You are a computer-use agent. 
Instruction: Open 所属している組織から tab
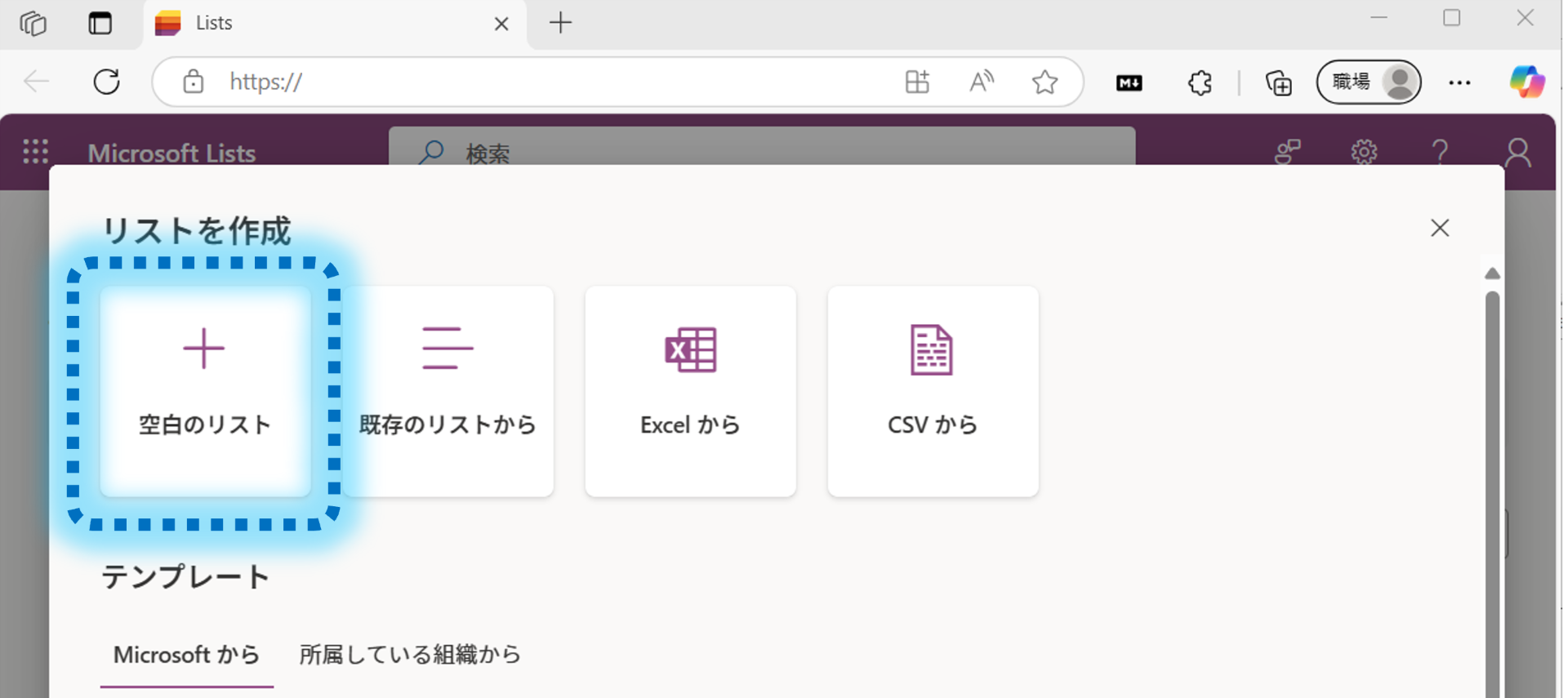click(410, 655)
